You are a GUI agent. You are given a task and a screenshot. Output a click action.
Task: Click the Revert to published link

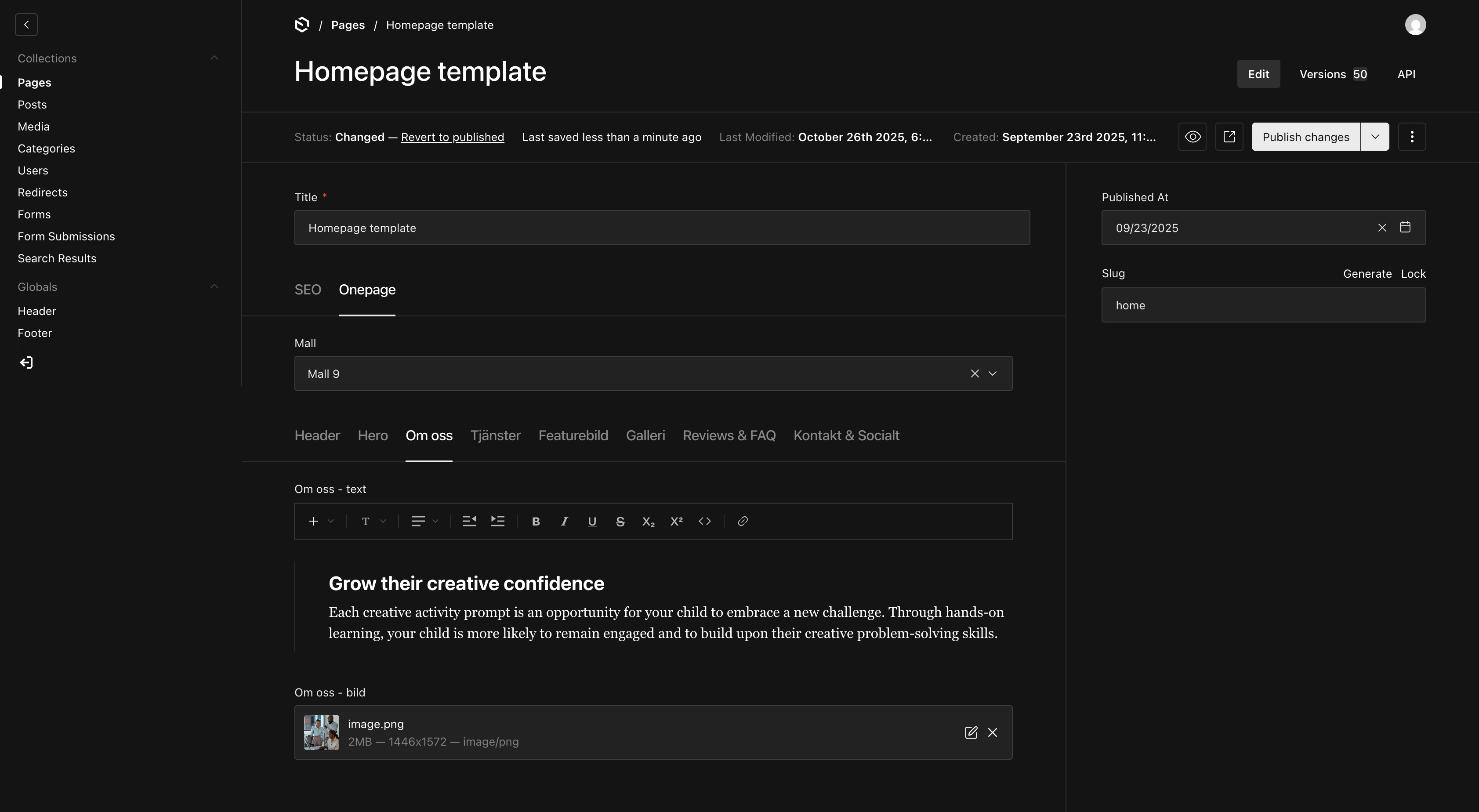point(453,137)
